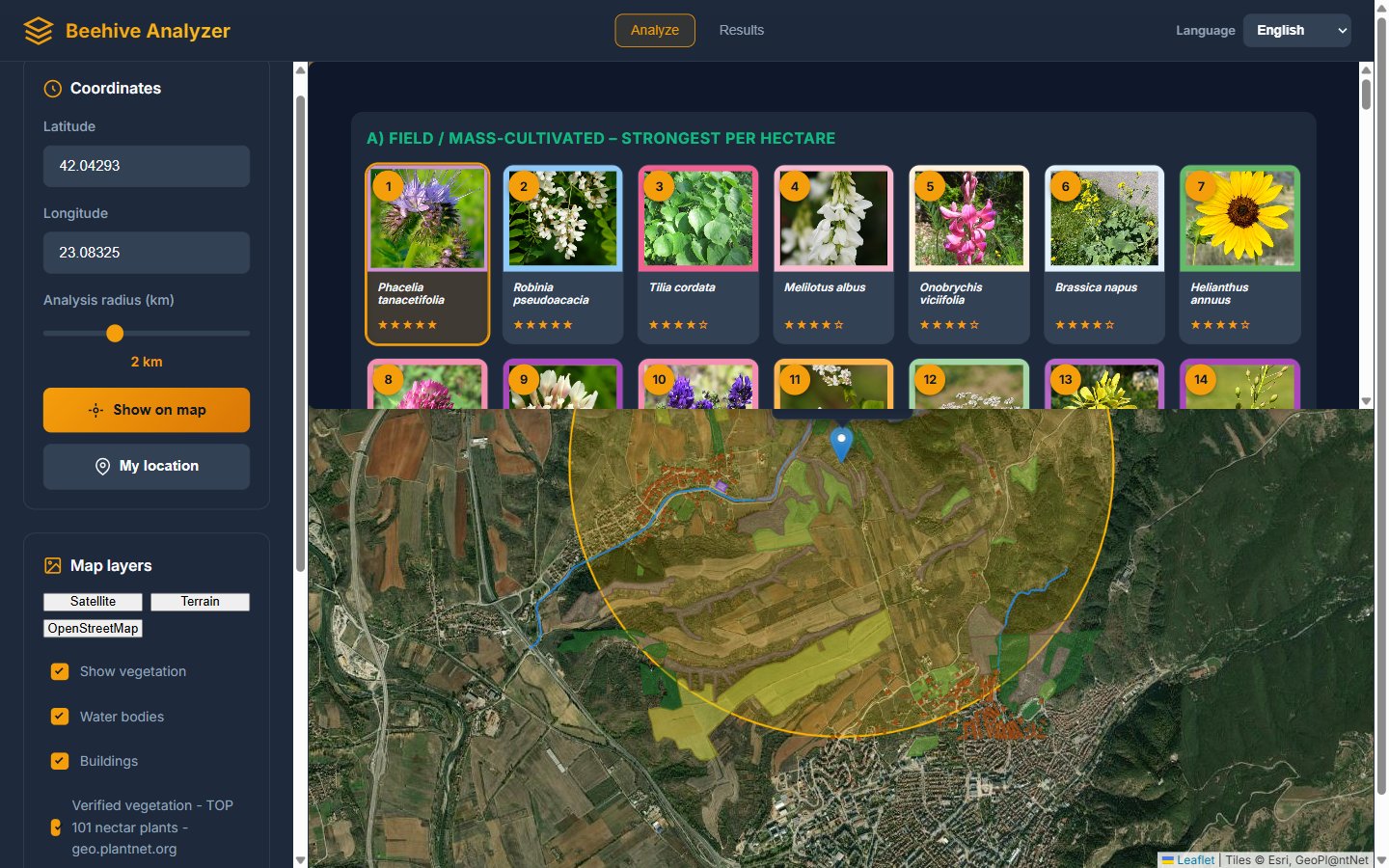Disable the Water bodies checkbox
Viewport: 1389px width, 868px height.
[60, 717]
